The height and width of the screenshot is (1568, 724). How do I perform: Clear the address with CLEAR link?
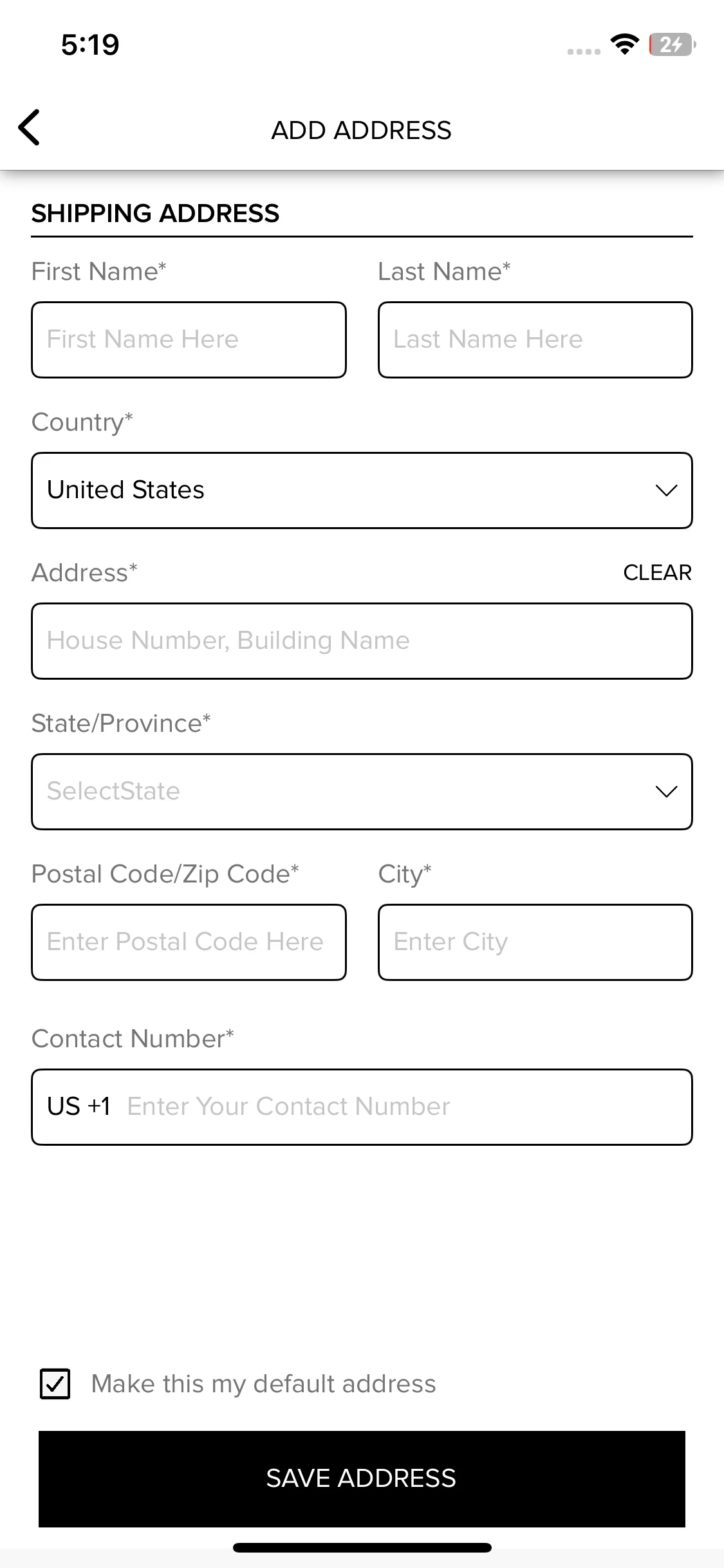coord(657,572)
